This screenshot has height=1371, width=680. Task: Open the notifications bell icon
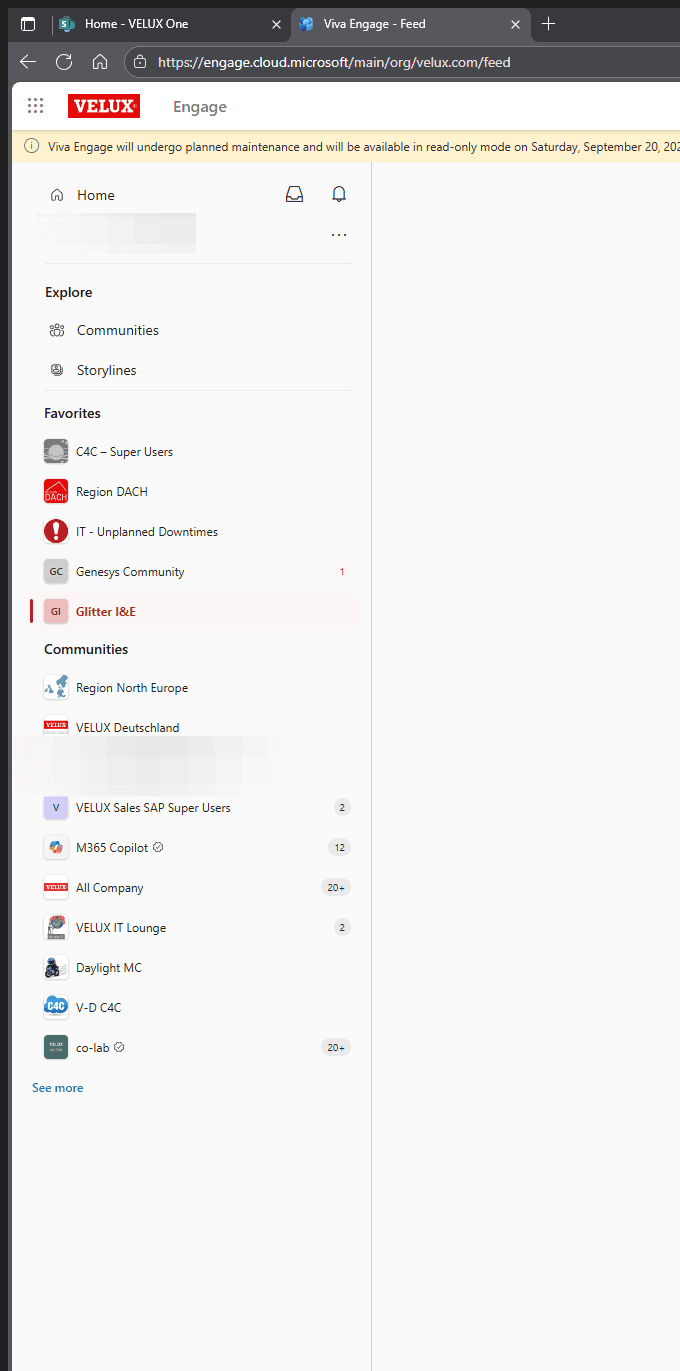pyautogui.click(x=339, y=195)
